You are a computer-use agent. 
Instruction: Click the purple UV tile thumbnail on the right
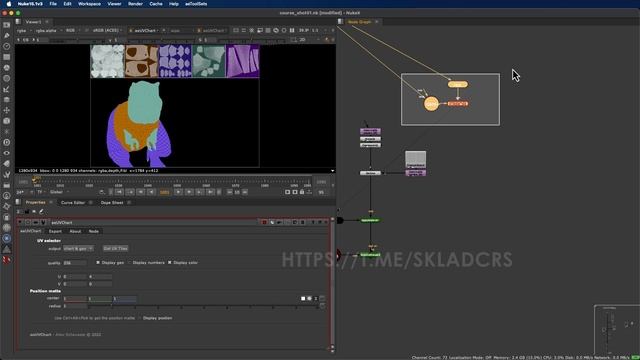click(x=243, y=61)
